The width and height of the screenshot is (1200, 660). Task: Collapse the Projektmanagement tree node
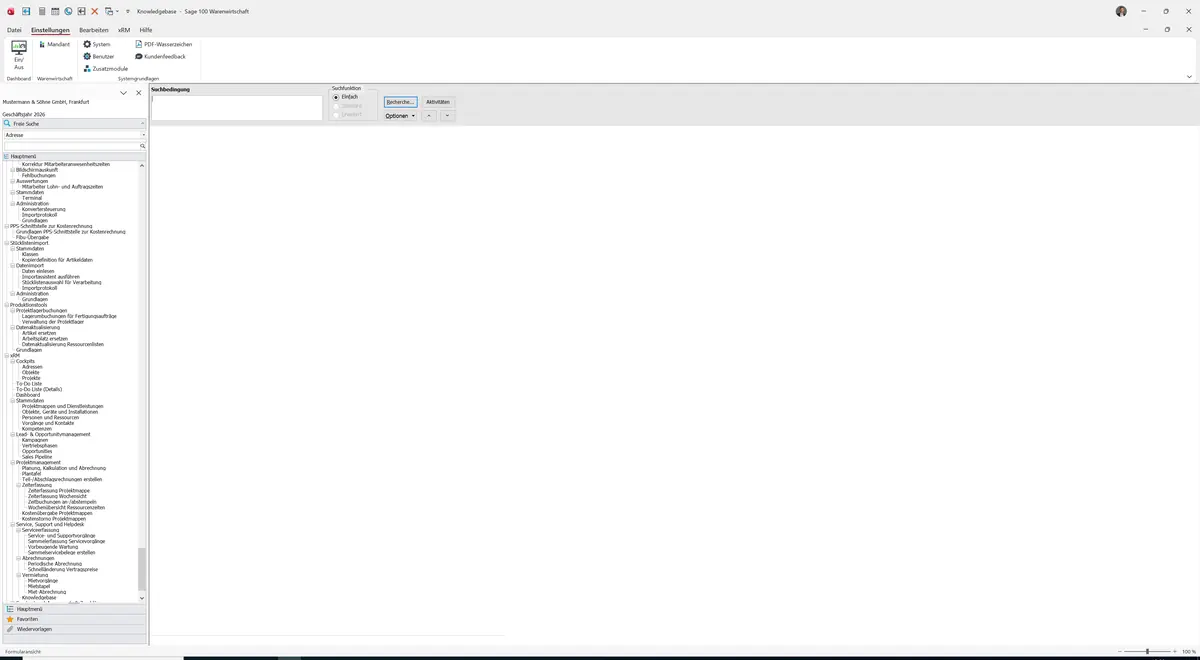coord(12,462)
